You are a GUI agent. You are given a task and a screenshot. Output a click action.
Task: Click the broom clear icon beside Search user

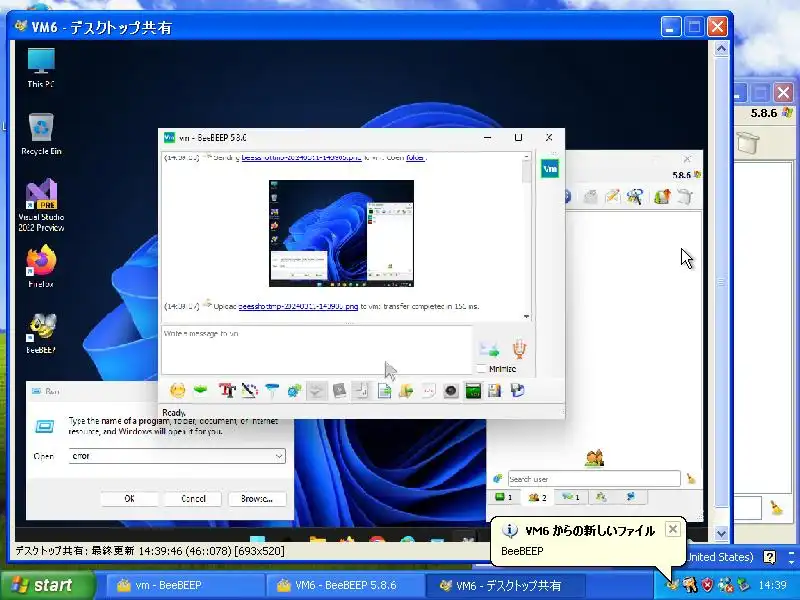(x=691, y=479)
